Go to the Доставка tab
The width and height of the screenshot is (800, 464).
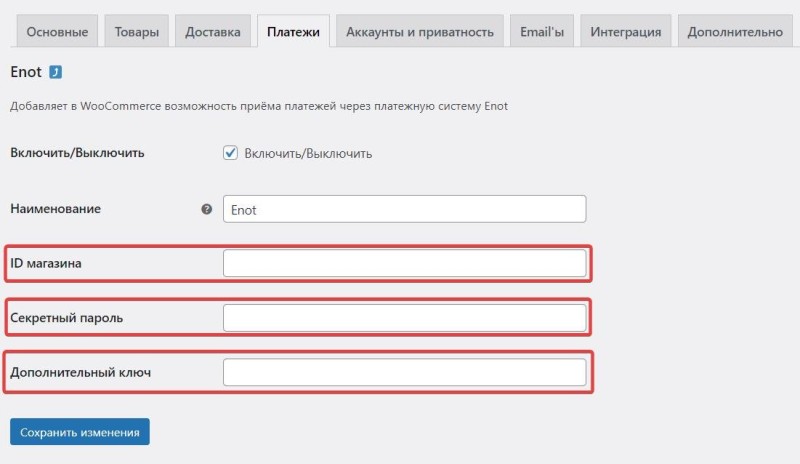213,32
